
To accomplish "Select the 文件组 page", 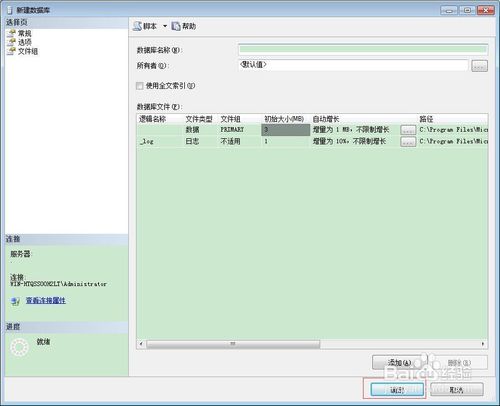I will (28, 51).
